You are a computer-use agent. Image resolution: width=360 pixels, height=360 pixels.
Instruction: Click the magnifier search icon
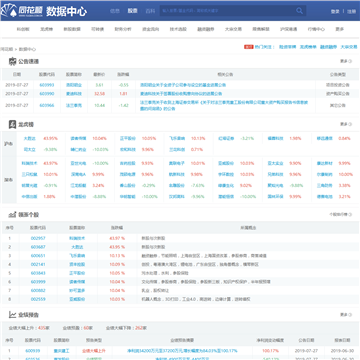(299, 11)
